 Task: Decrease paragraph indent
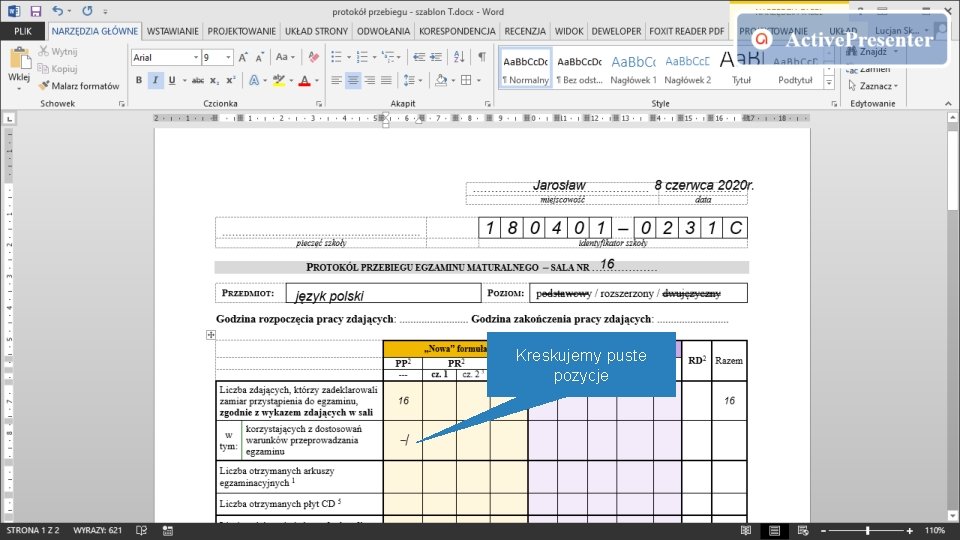pyautogui.click(x=419, y=57)
